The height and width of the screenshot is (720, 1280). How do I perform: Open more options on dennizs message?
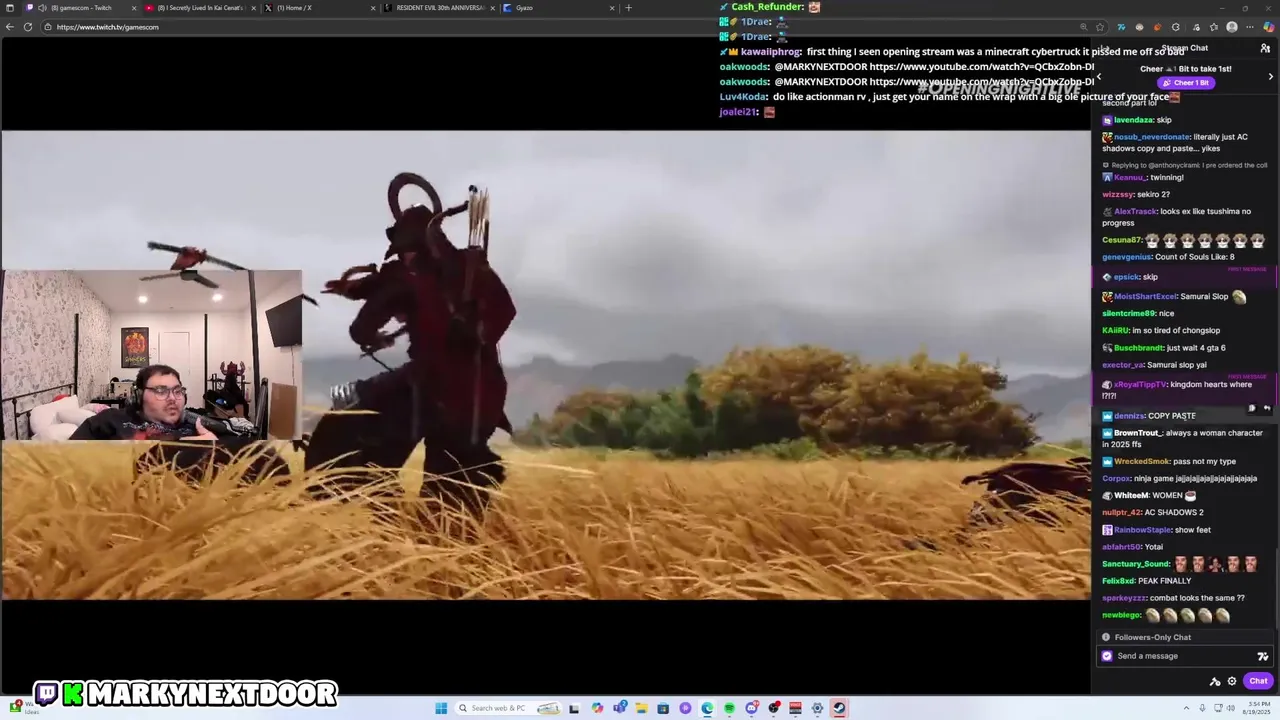tap(1252, 408)
